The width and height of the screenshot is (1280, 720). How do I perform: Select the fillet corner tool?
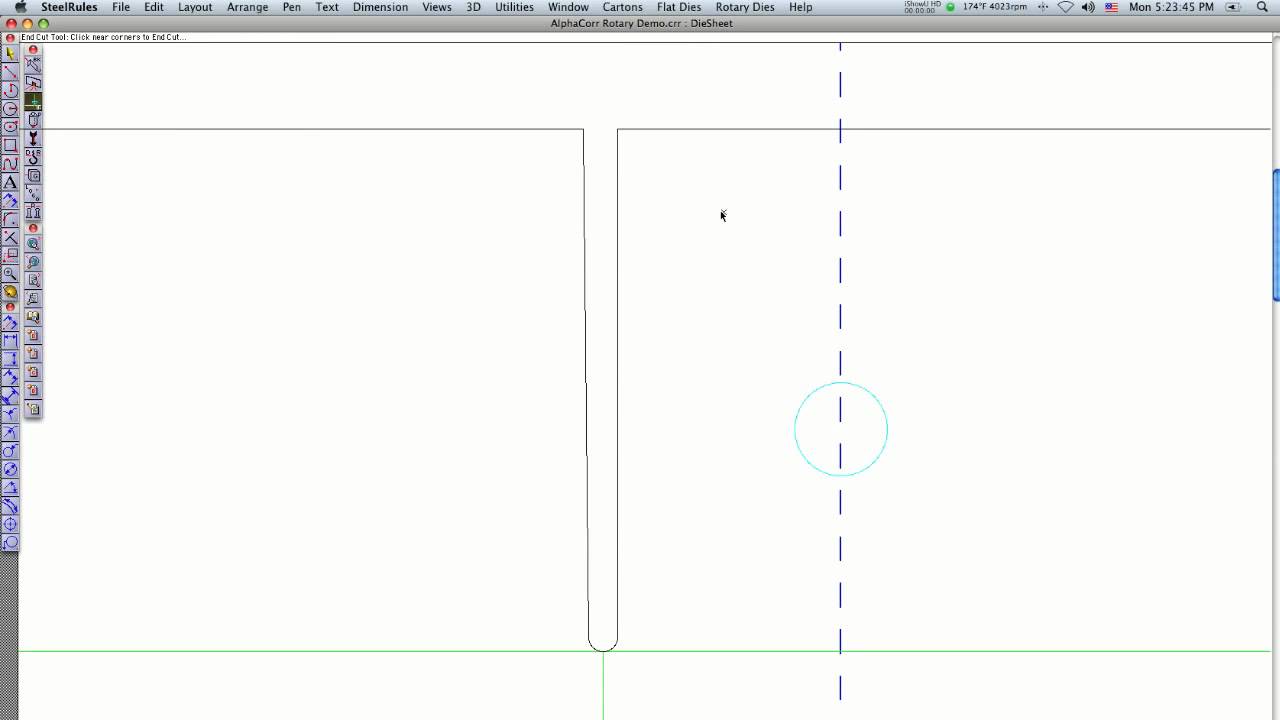tap(10, 218)
